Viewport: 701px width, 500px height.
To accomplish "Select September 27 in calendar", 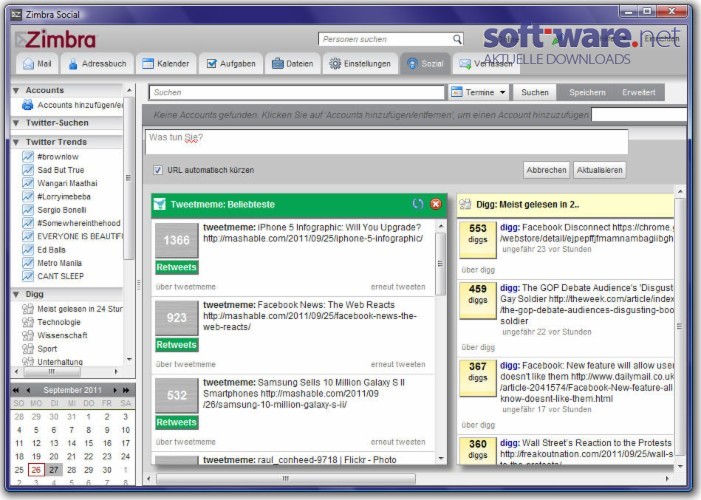I will pos(54,470).
